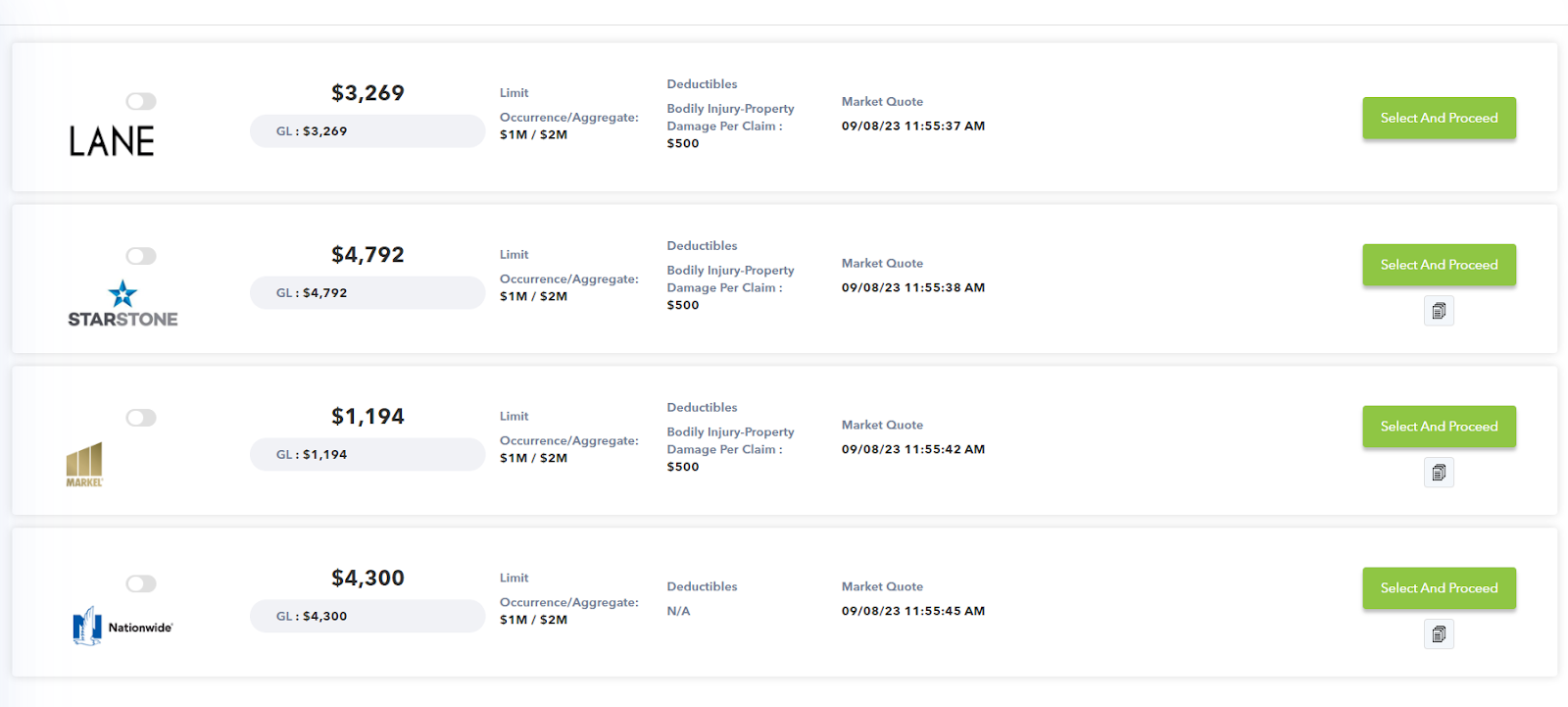The height and width of the screenshot is (707, 1568).
Task: Select And Proceed with LANE quote
Action: point(1439,118)
